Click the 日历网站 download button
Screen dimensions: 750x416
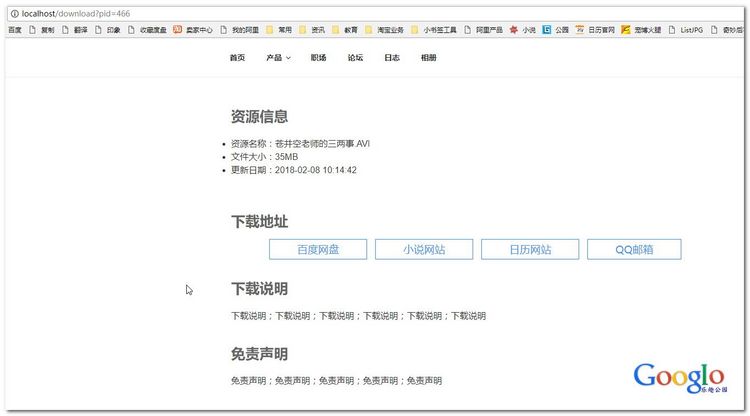[x=530, y=249]
